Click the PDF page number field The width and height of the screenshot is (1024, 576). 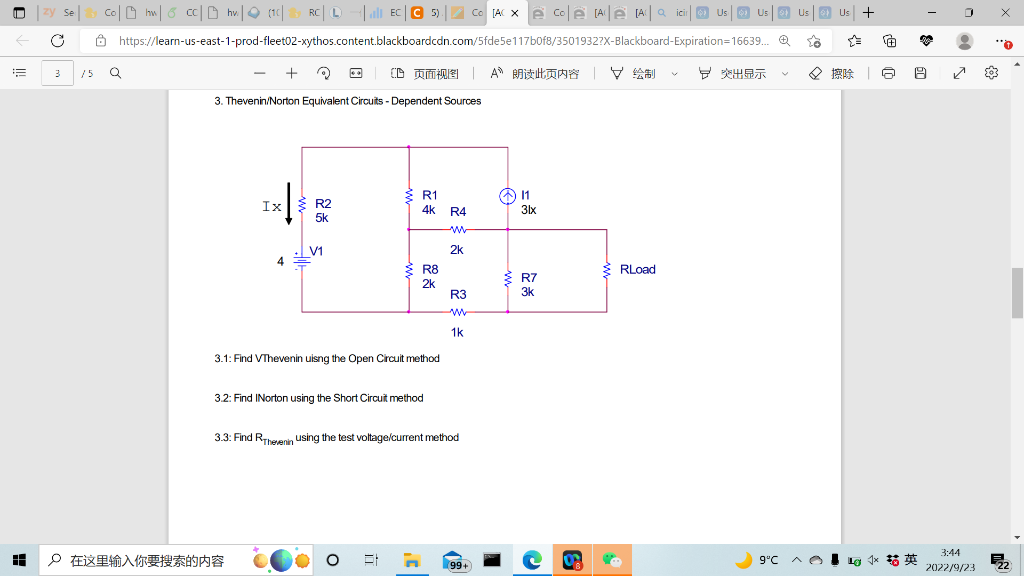[x=57, y=73]
